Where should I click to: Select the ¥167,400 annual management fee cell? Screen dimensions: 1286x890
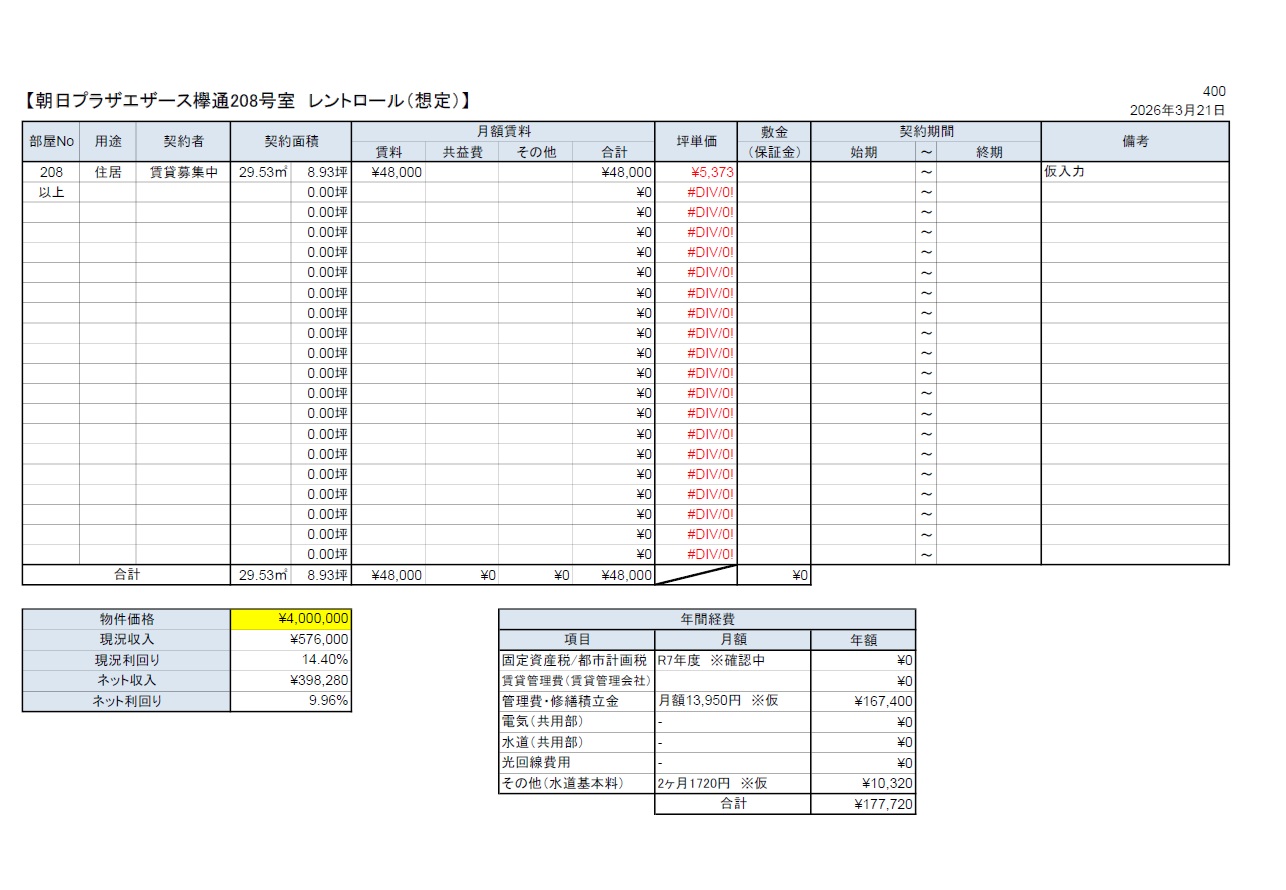coord(863,701)
